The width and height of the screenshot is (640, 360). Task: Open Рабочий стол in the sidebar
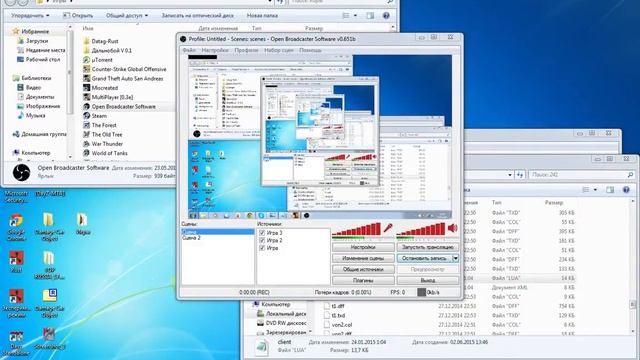pyautogui.click(x=38, y=60)
